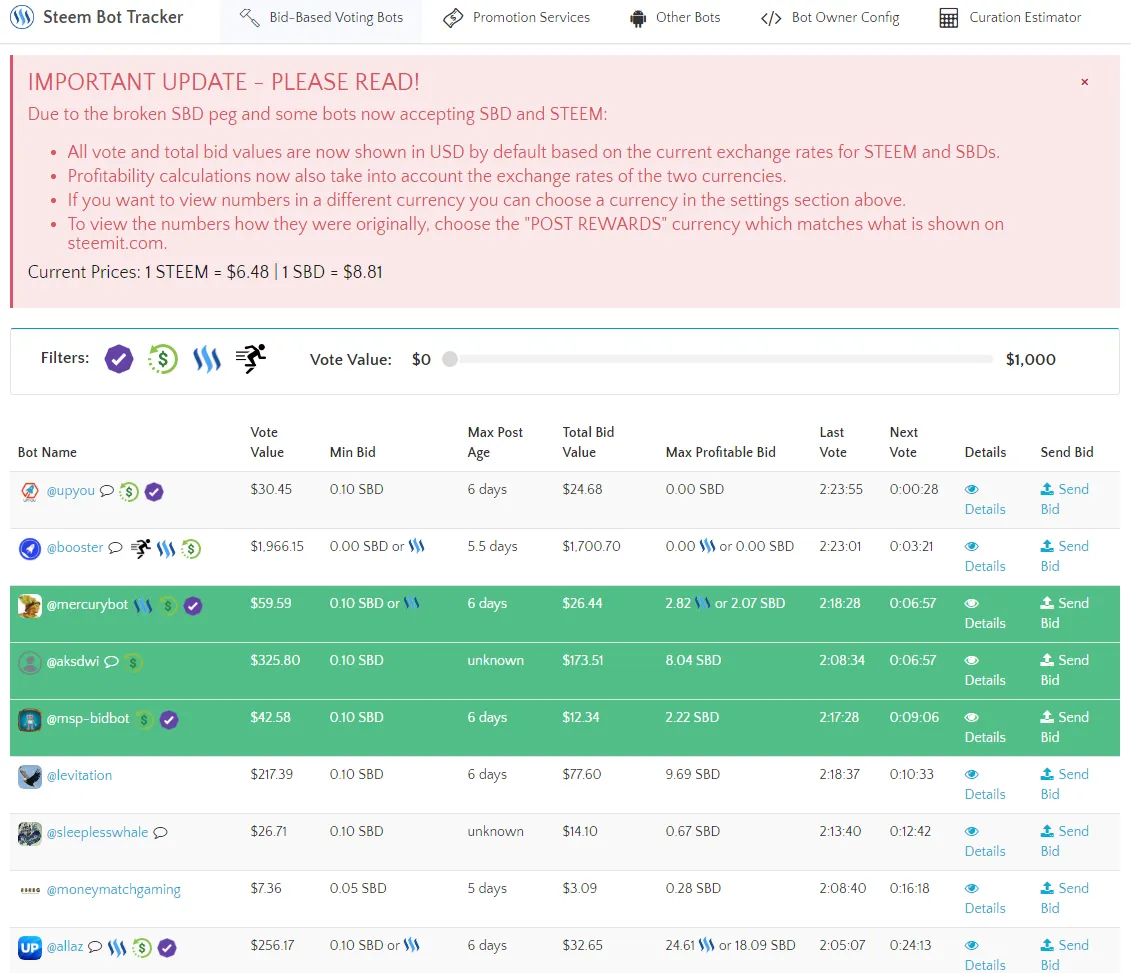Toggle the running man filter icon
The width and height of the screenshot is (1131, 973).
251,358
